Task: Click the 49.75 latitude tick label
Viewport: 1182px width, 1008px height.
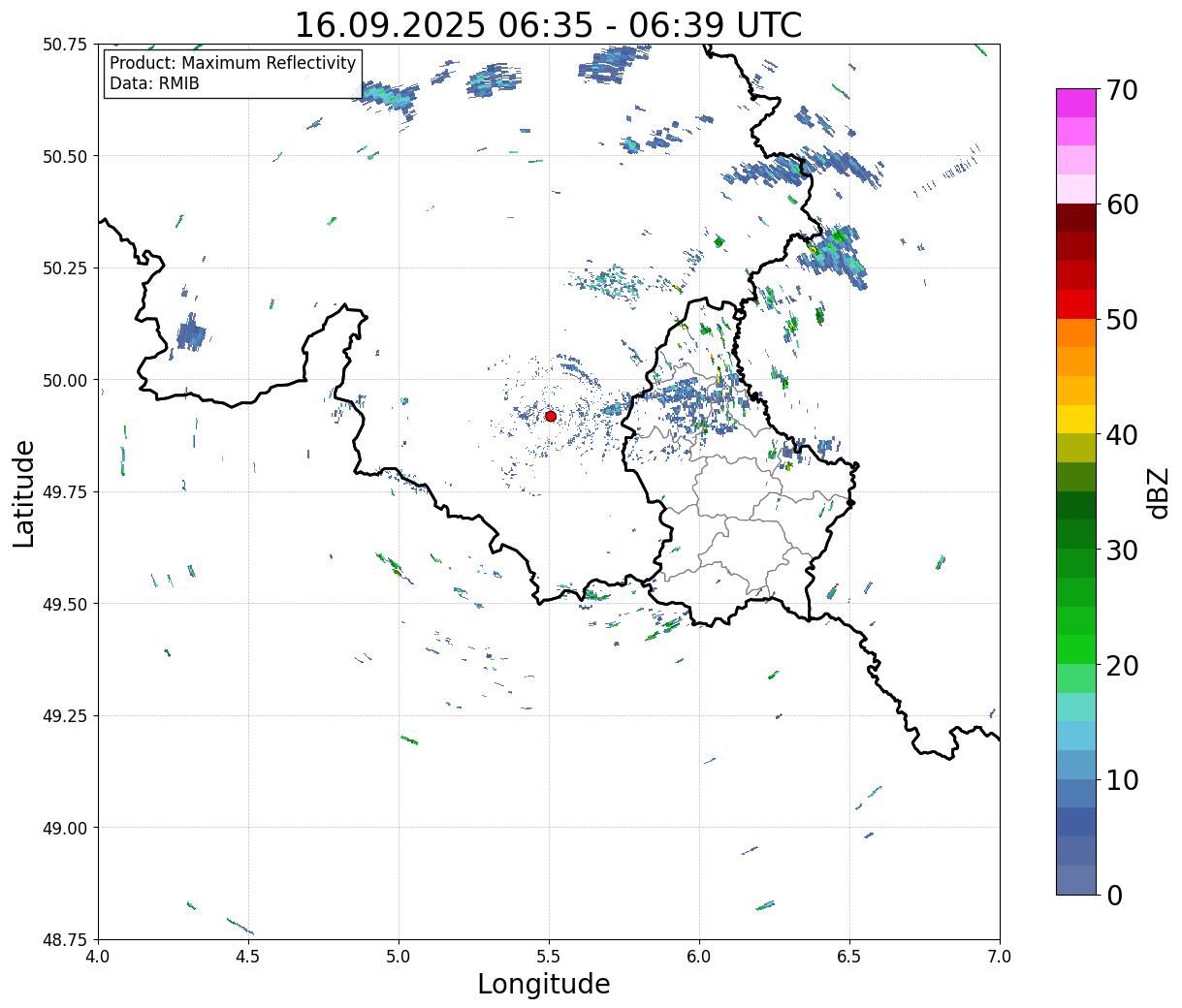Action: (x=65, y=492)
